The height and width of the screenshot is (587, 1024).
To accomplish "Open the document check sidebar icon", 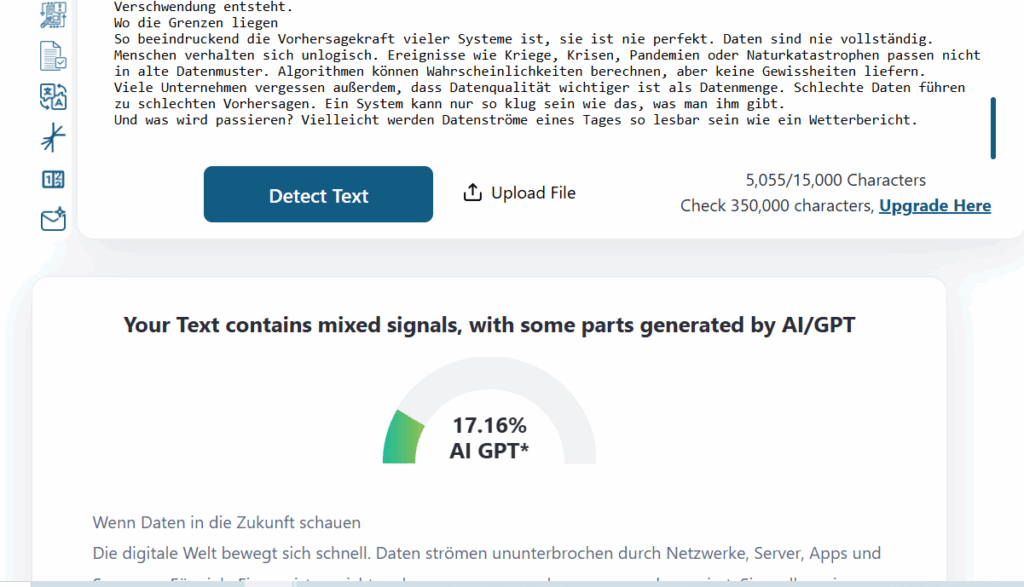I will coord(53,56).
